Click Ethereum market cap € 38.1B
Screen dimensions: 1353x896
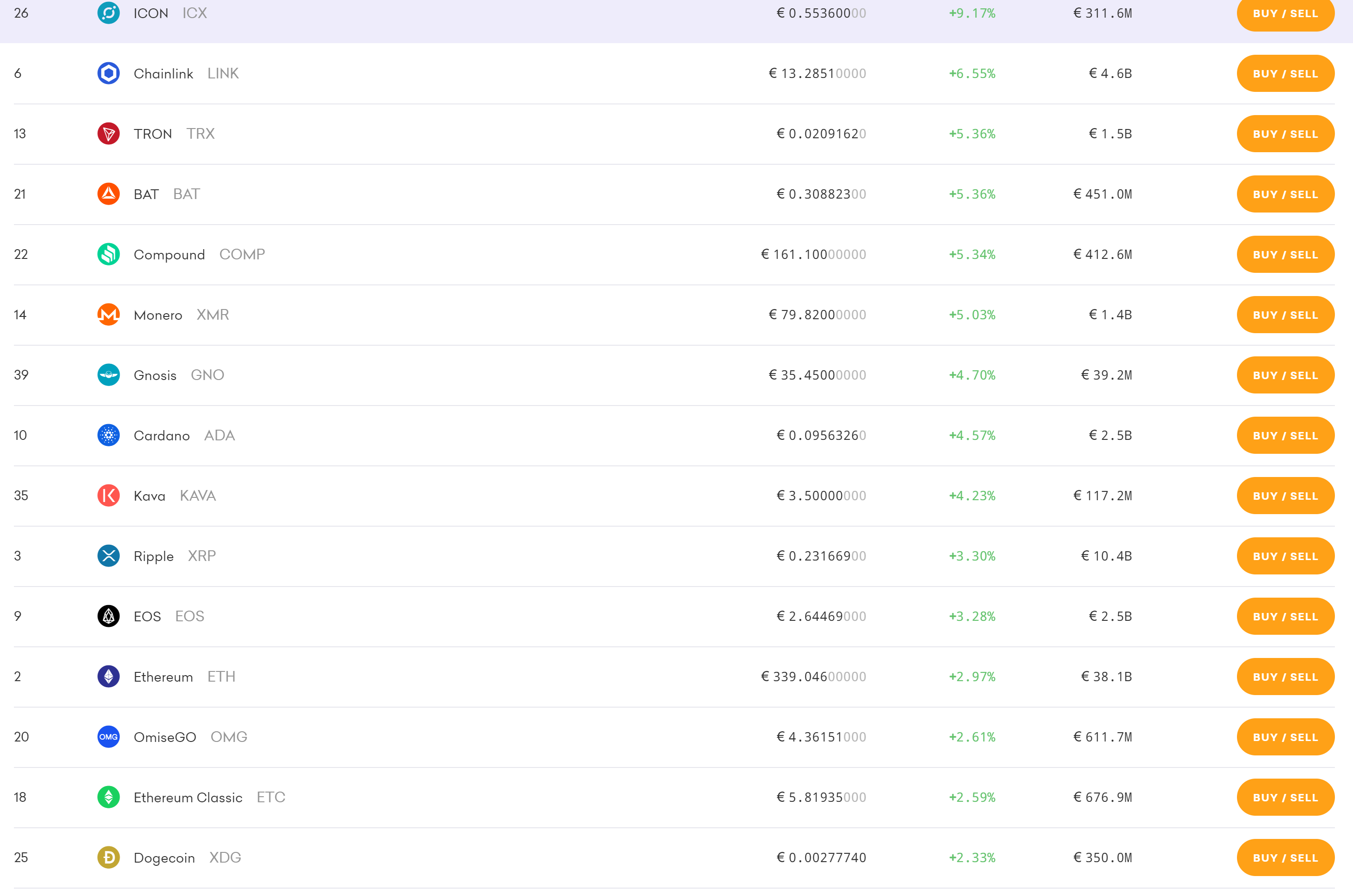click(1107, 677)
